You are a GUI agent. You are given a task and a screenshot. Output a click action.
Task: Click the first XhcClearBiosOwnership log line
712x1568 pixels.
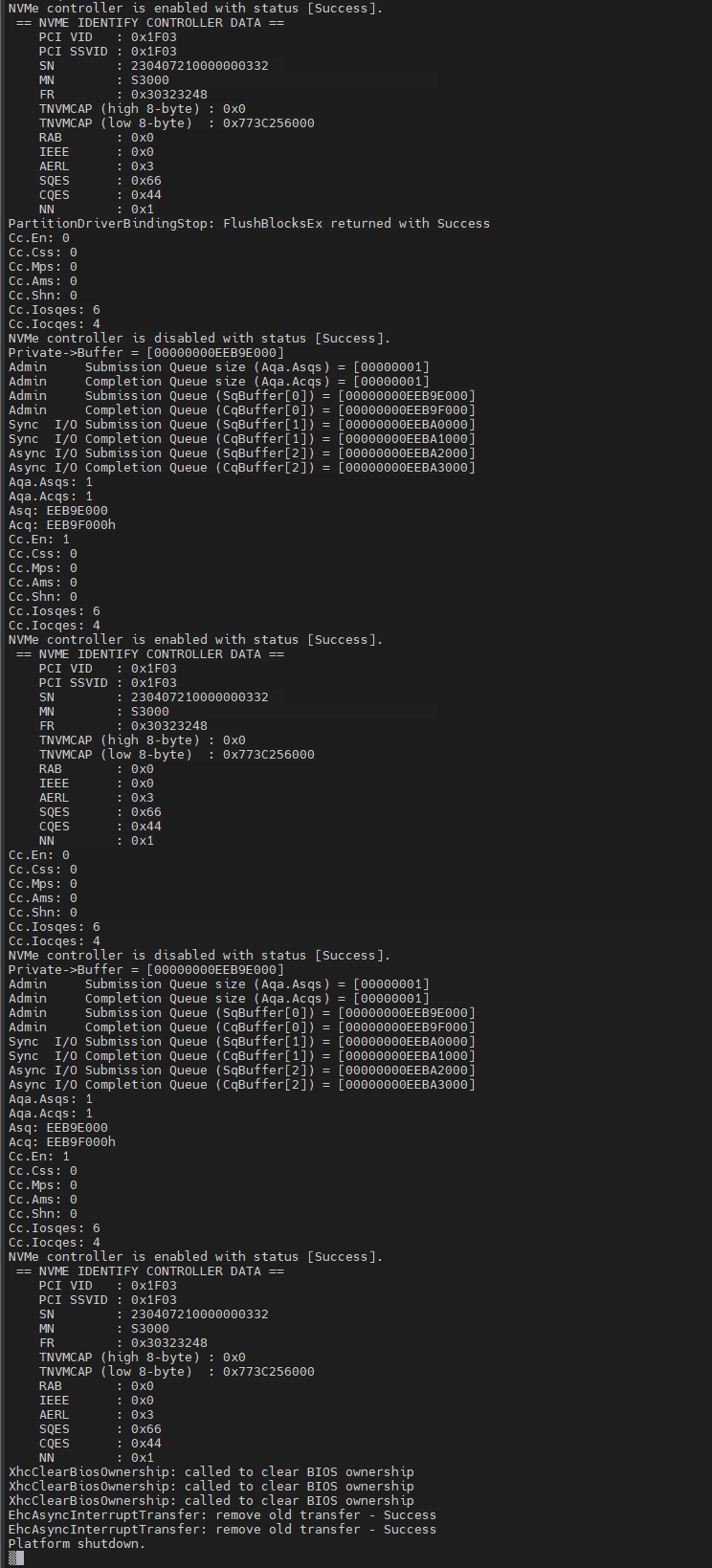click(211, 1472)
